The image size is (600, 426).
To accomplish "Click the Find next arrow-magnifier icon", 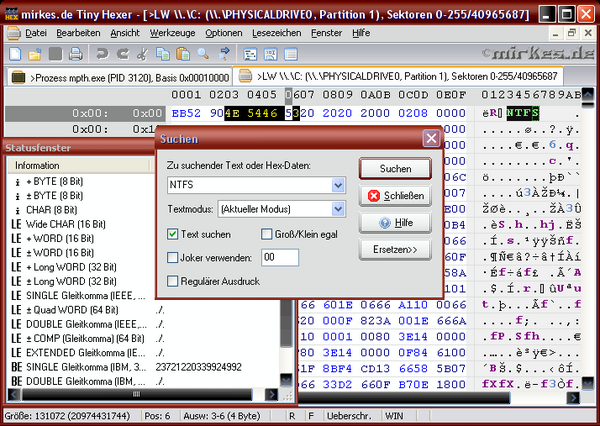I will click(x=223, y=54).
